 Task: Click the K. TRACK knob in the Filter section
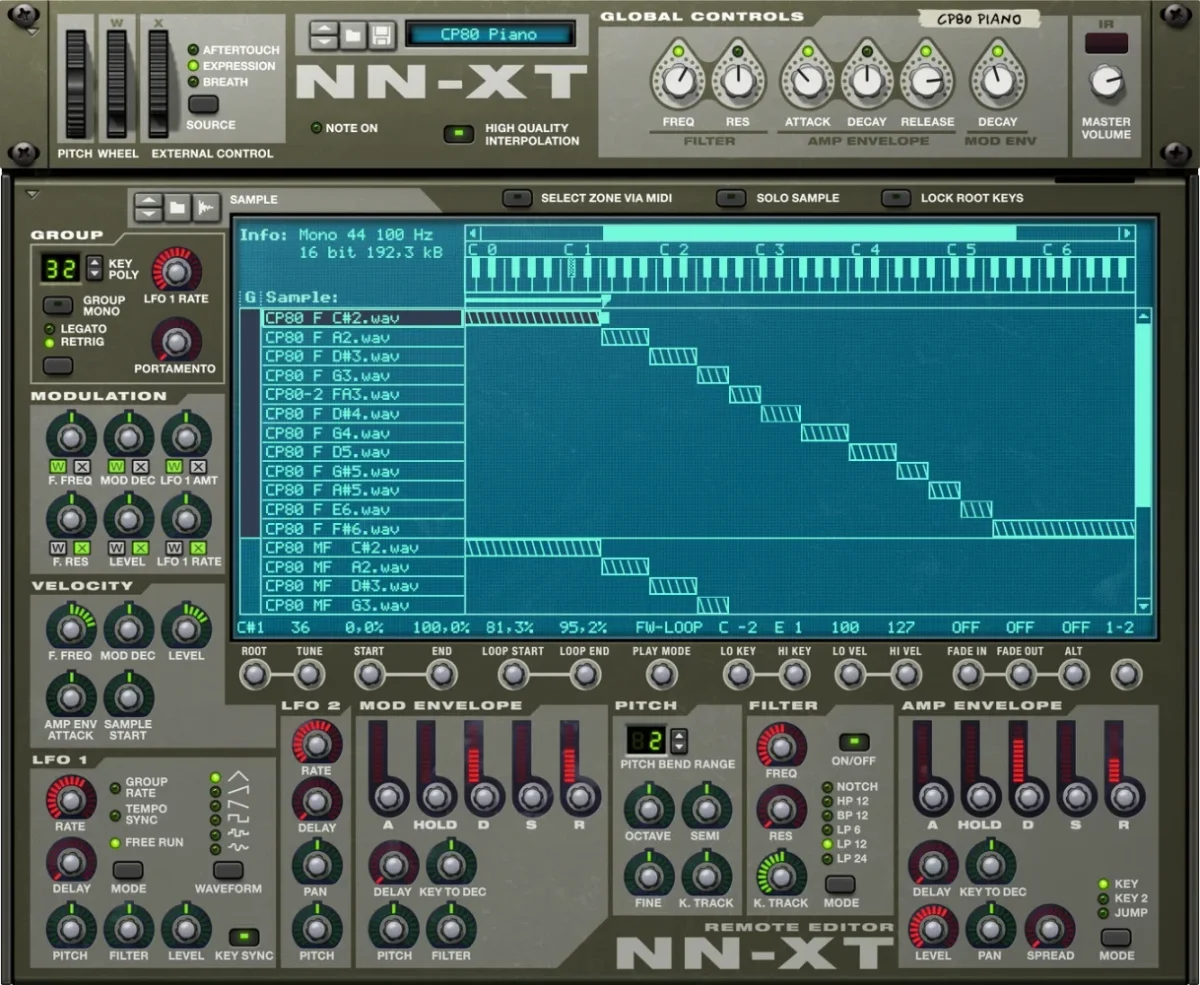coord(781,873)
